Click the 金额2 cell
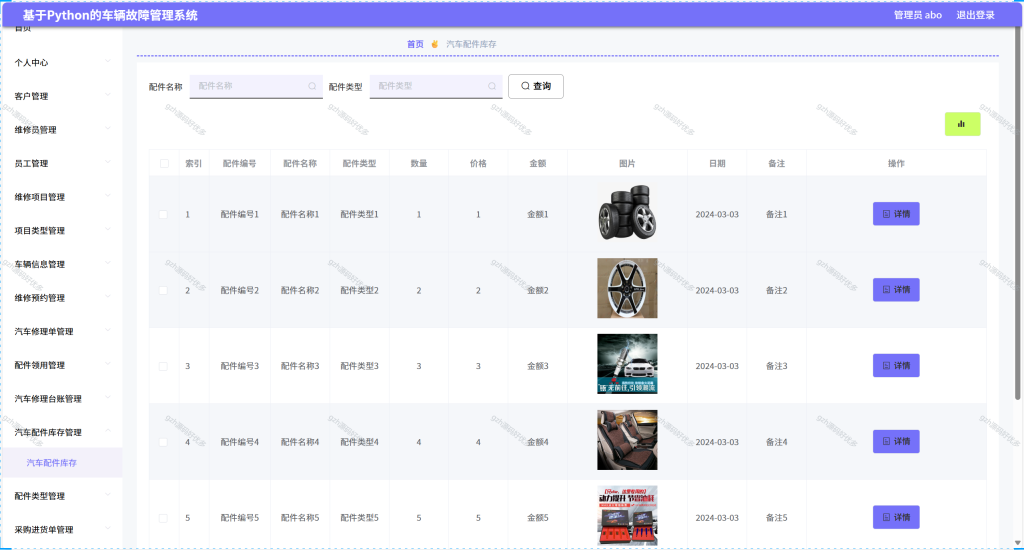1024x550 pixels. click(x=537, y=290)
